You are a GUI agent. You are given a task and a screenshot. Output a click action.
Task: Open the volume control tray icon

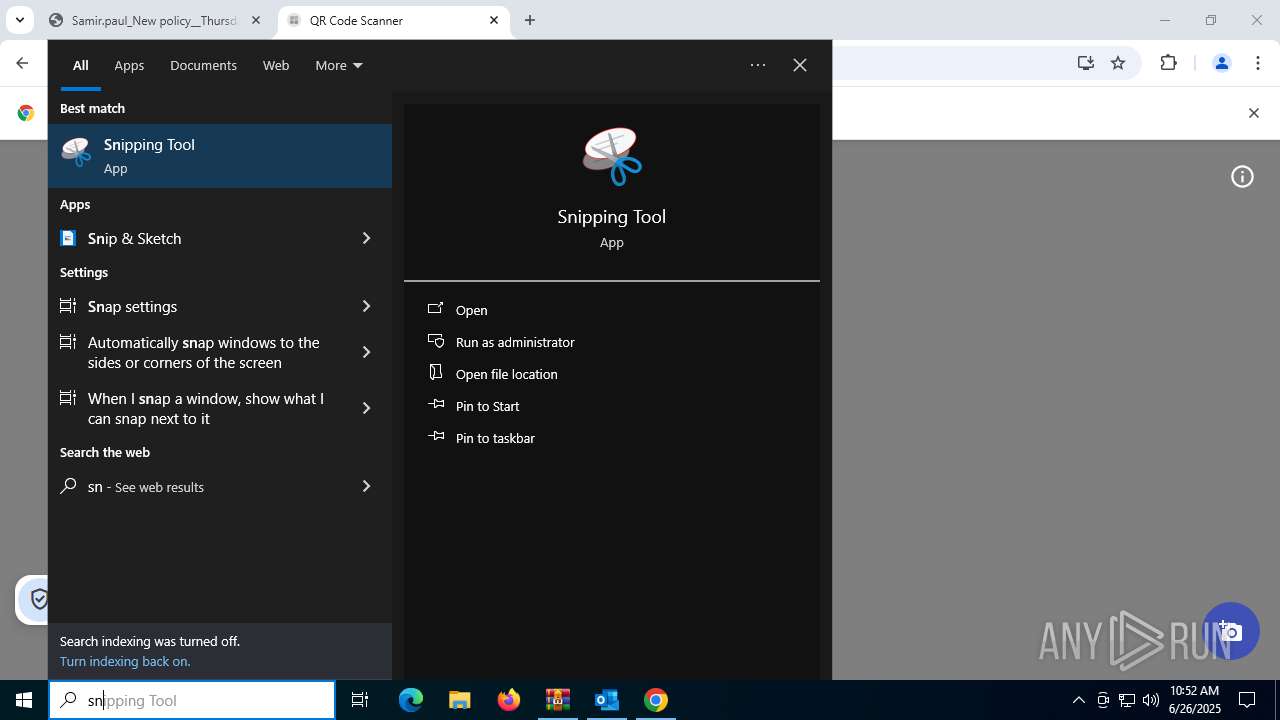coord(1151,700)
